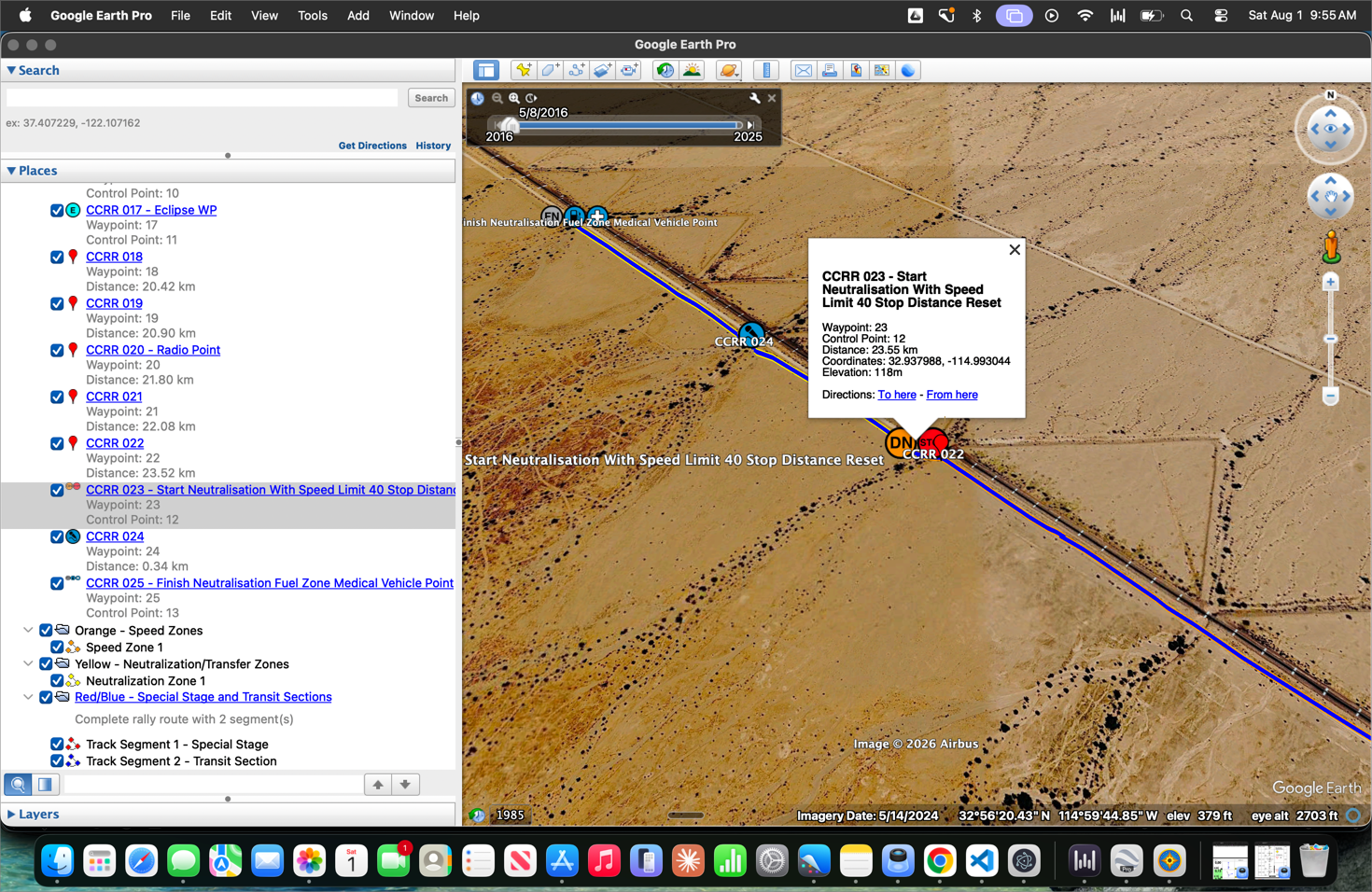
Task: Click the email envelope icon
Action: 803,70
